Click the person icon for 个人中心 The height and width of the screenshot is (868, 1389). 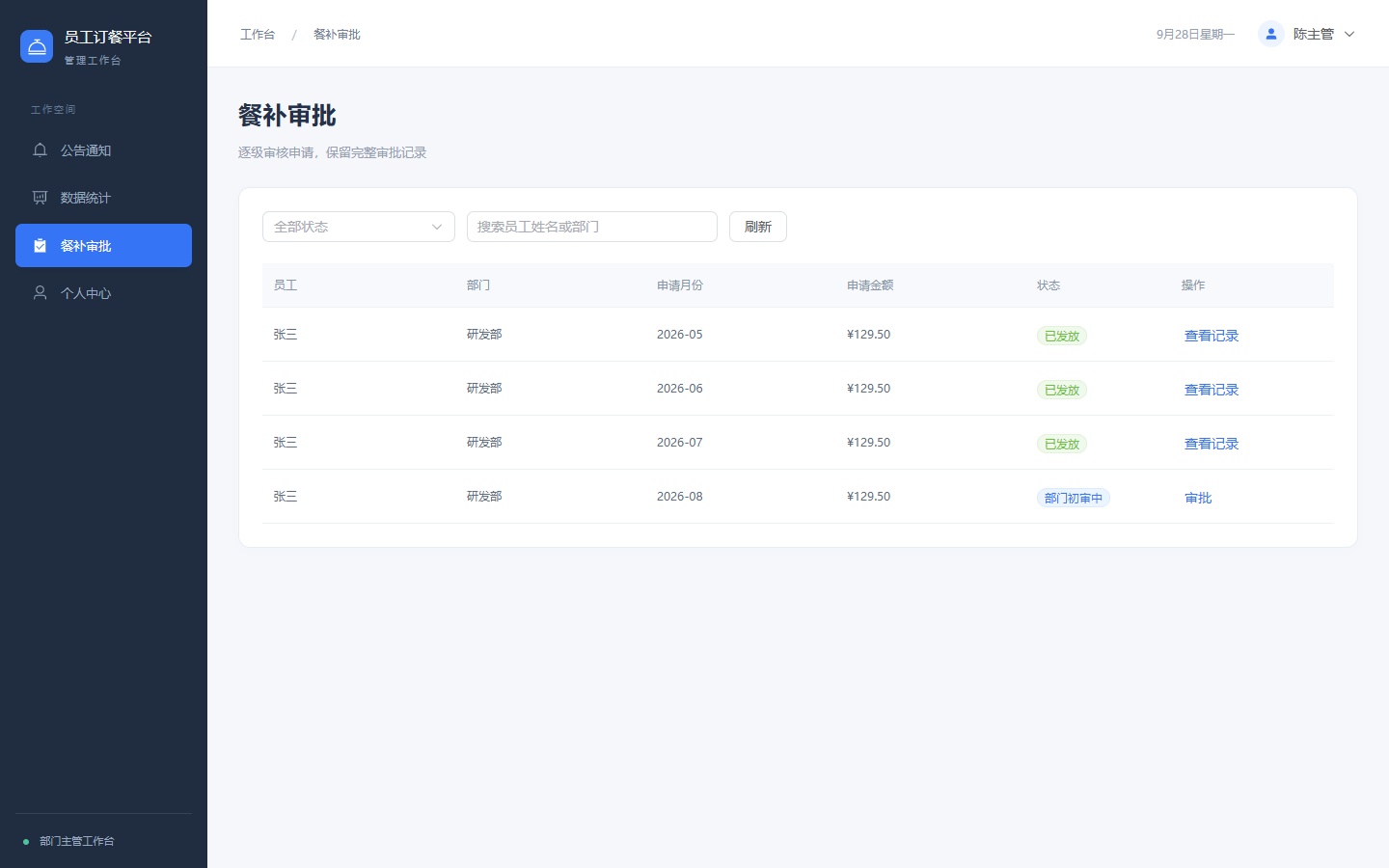[40, 293]
